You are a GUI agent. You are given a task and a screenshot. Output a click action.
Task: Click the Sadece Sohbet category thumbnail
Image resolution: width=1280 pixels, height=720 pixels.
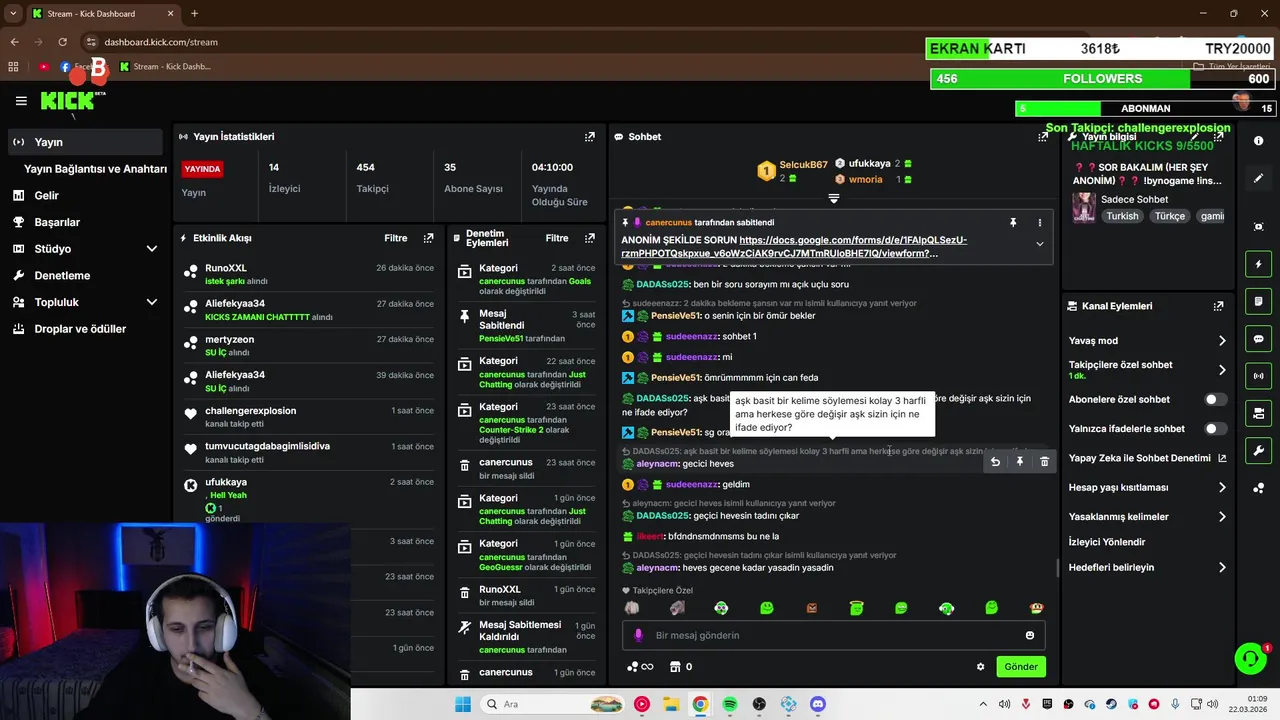pyautogui.click(x=1084, y=207)
